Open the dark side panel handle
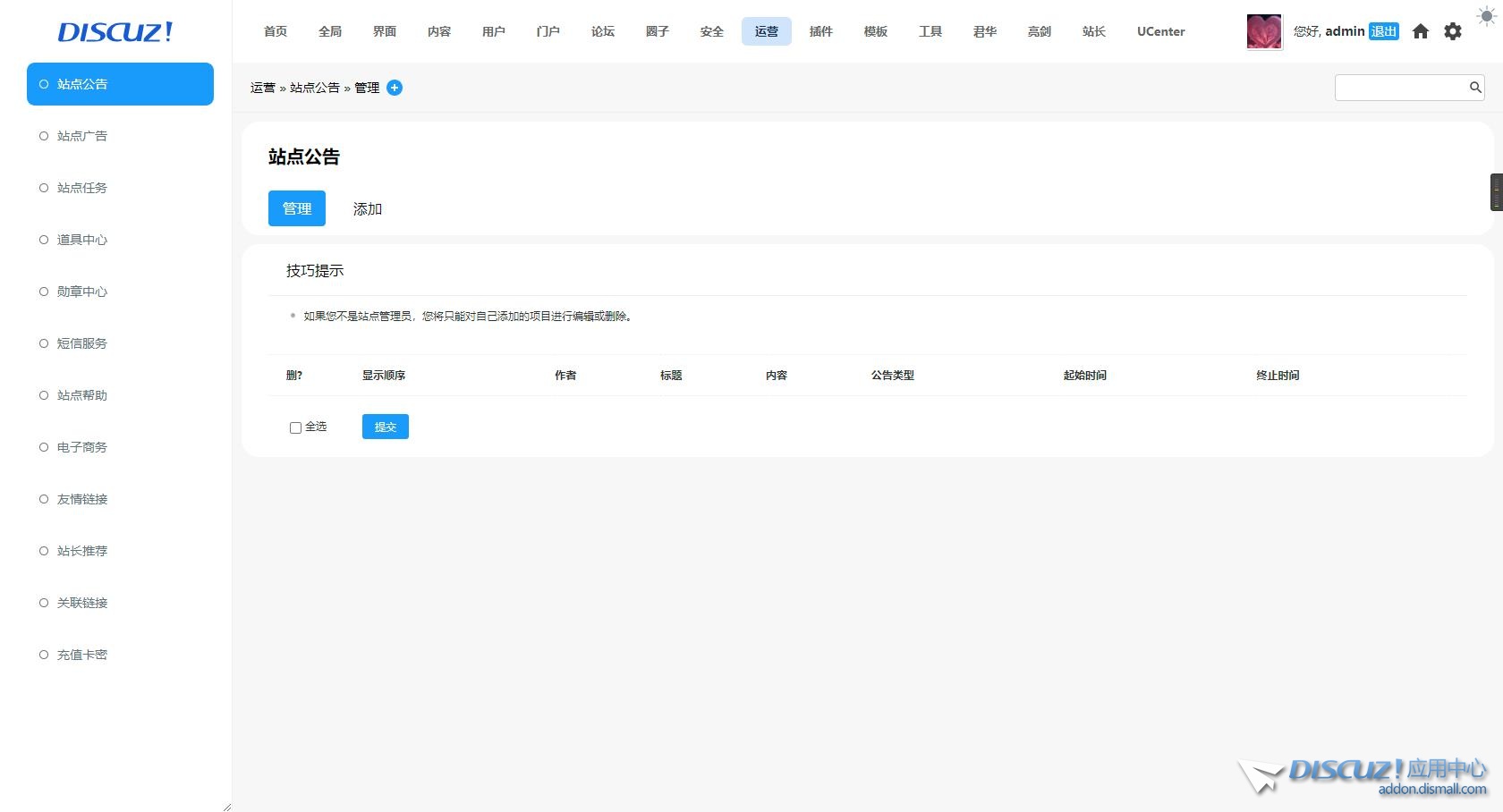Image resolution: width=1503 pixels, height=812 pixels. 1496,192
